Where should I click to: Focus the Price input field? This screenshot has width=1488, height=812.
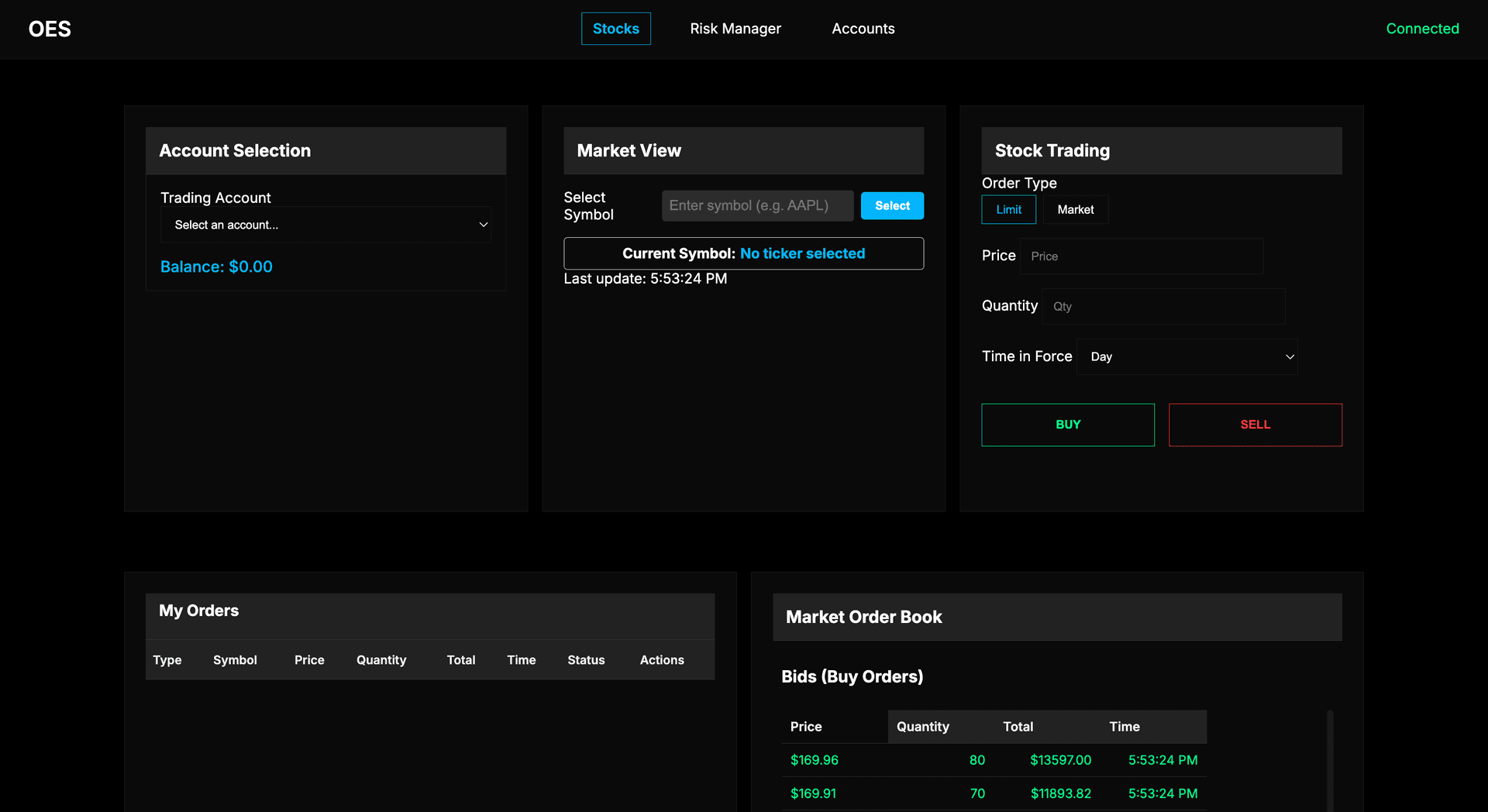coord(1141,256)
